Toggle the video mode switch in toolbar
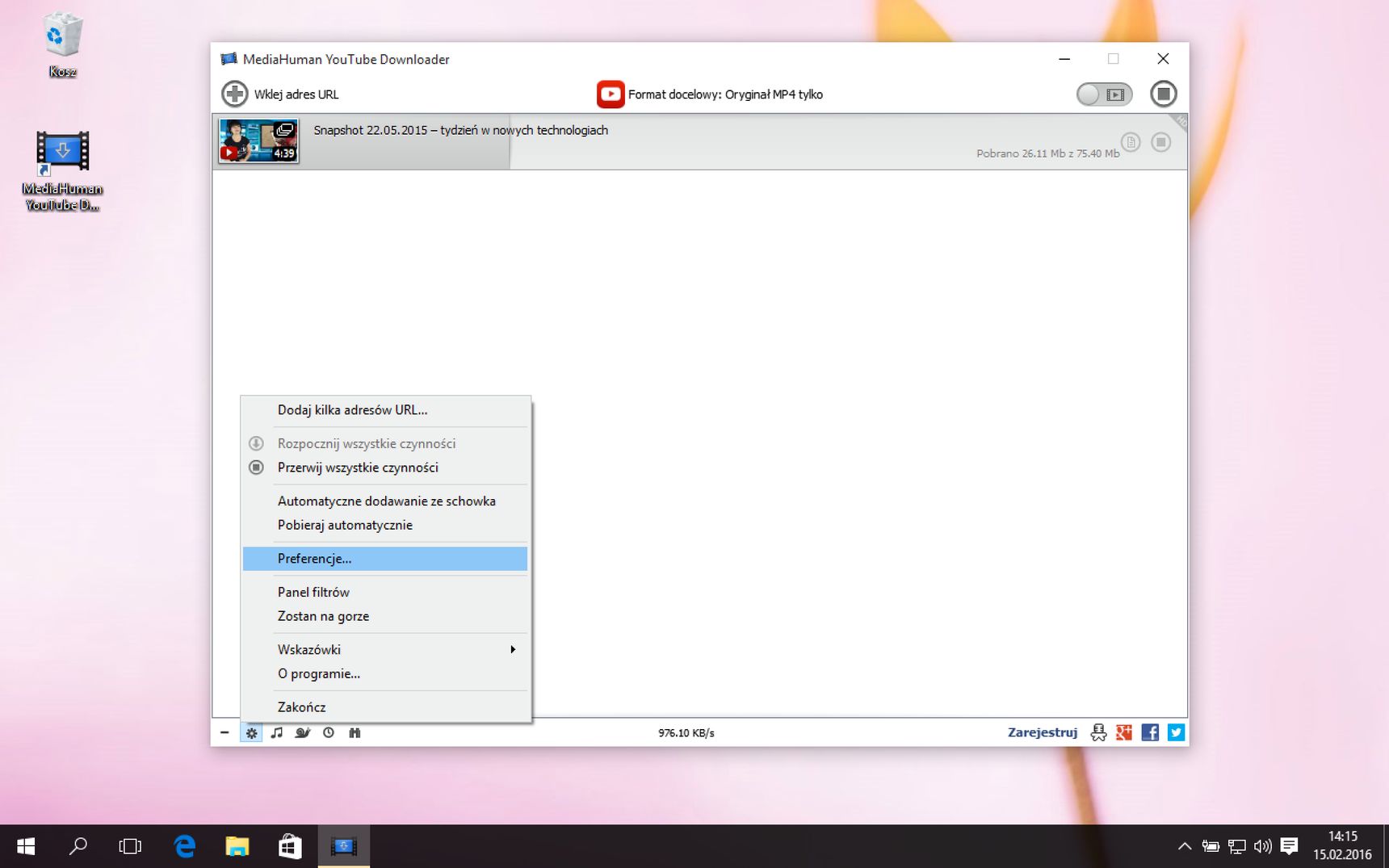The image size is (1389, 868). coord(1104,94)
